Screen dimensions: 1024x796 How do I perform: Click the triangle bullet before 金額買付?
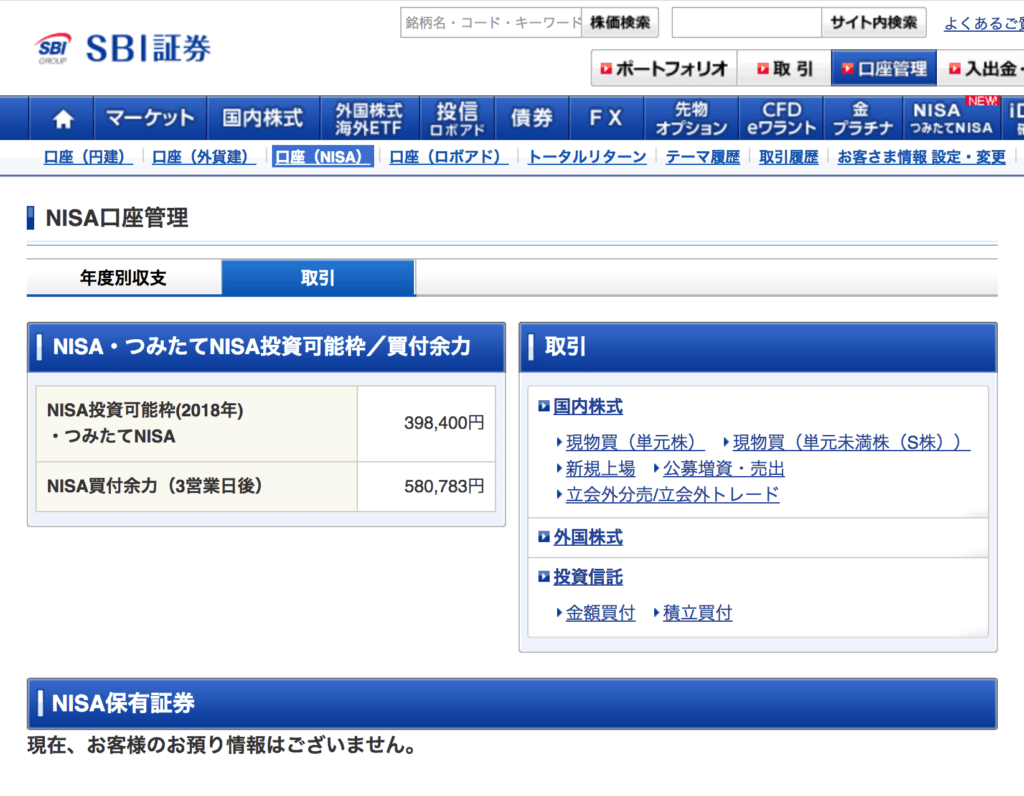pyautogui.click(x=559, y=613)
